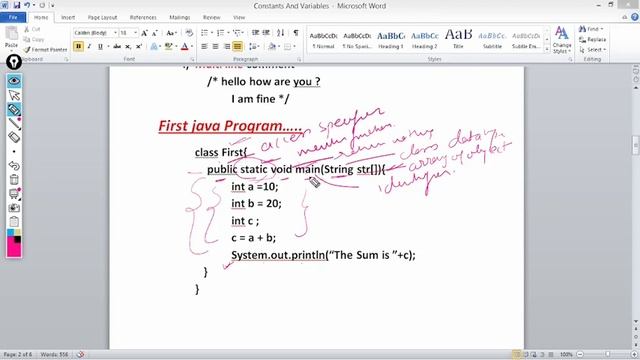
Task: Click the Shrink Font icon
Action: point(155,33)
